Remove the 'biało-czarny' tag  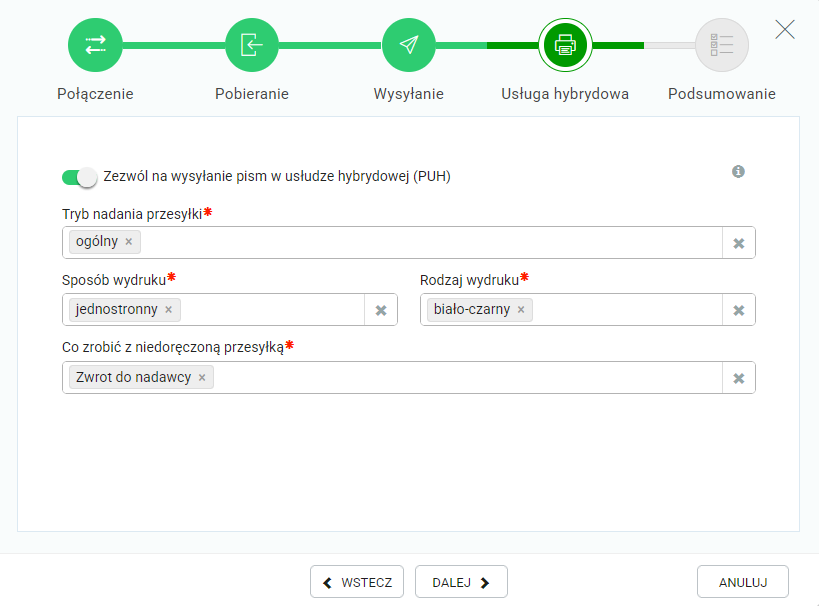[521, 310]
